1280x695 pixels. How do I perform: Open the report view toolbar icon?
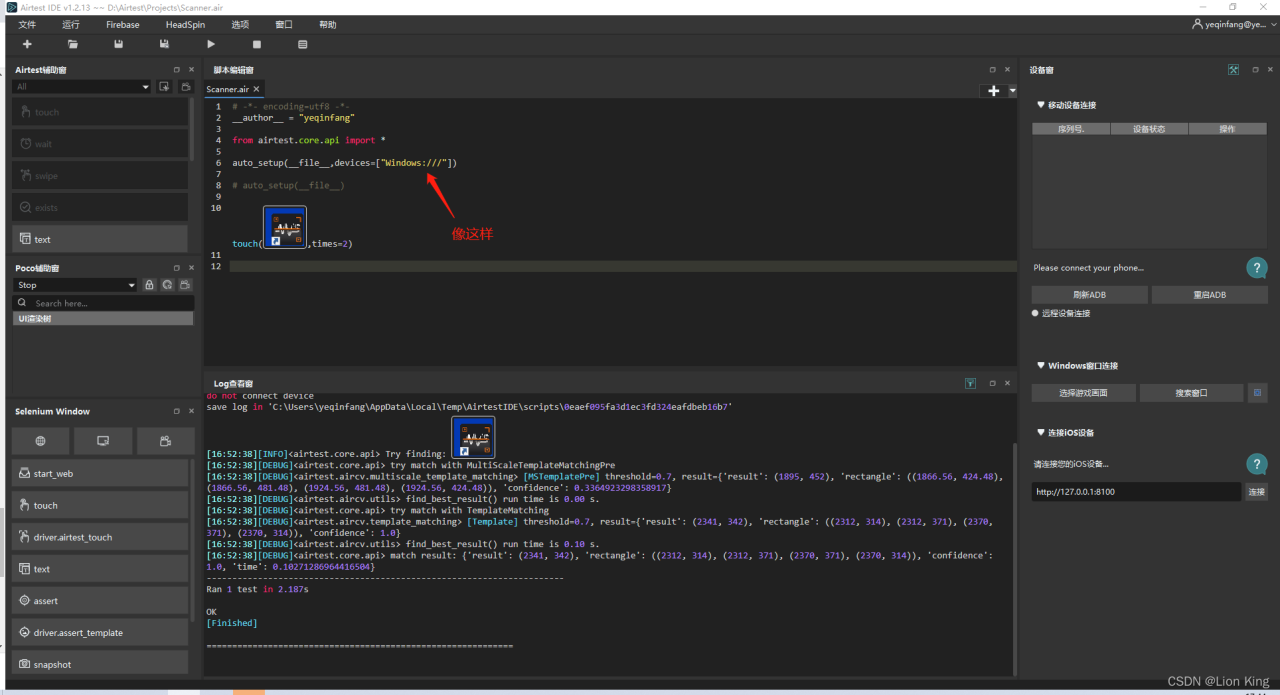pyautogui.click(x=303, y=44)
